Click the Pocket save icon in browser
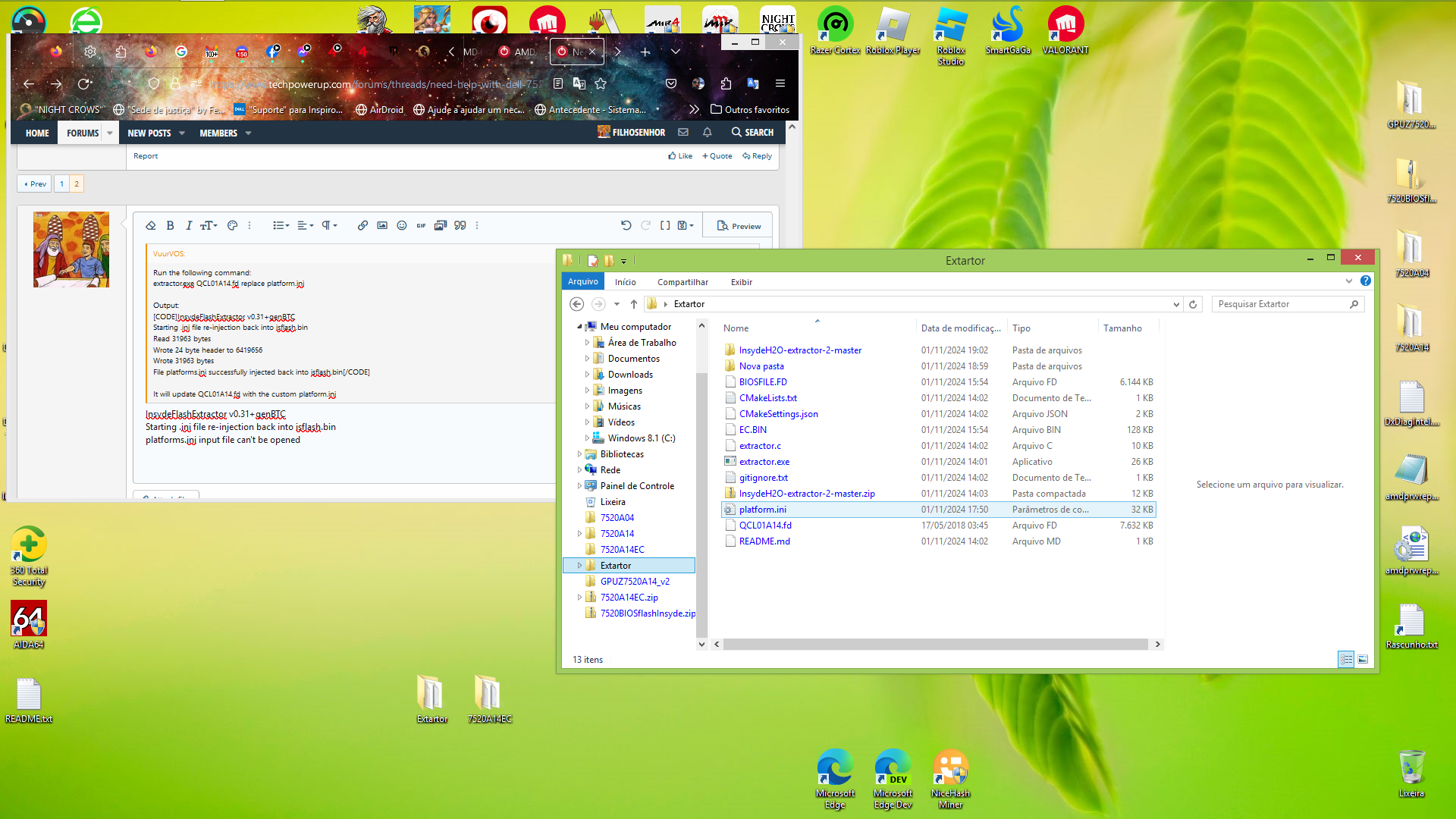 pyautogui.click(x=671, y=83)
